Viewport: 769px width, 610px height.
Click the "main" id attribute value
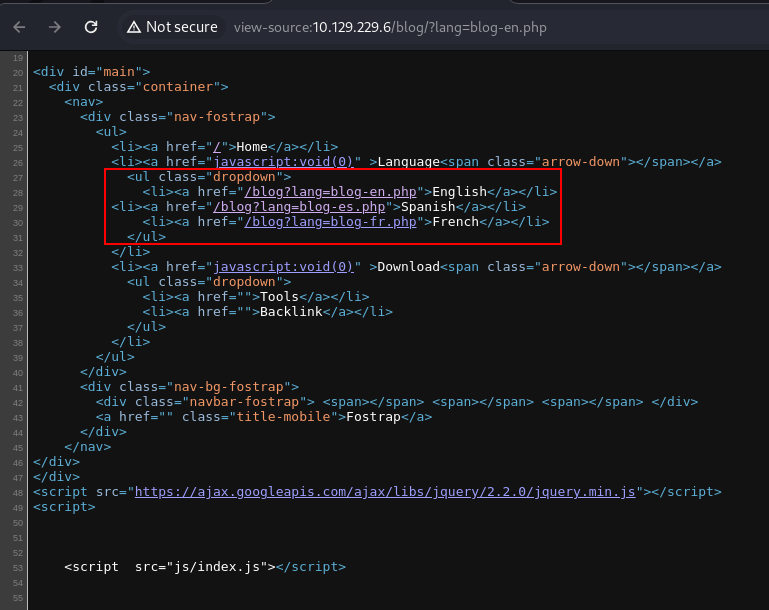coord(119,72)
